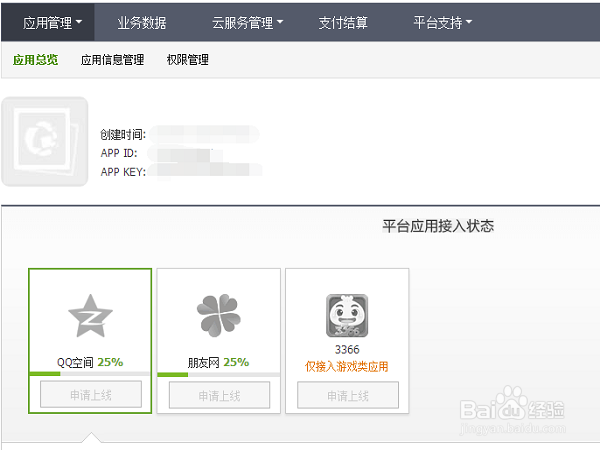Image resolution: width=600 pixels, height=450 pixels.
Task: Click the 朋友网 green progress bar
Action: point(173,374)
